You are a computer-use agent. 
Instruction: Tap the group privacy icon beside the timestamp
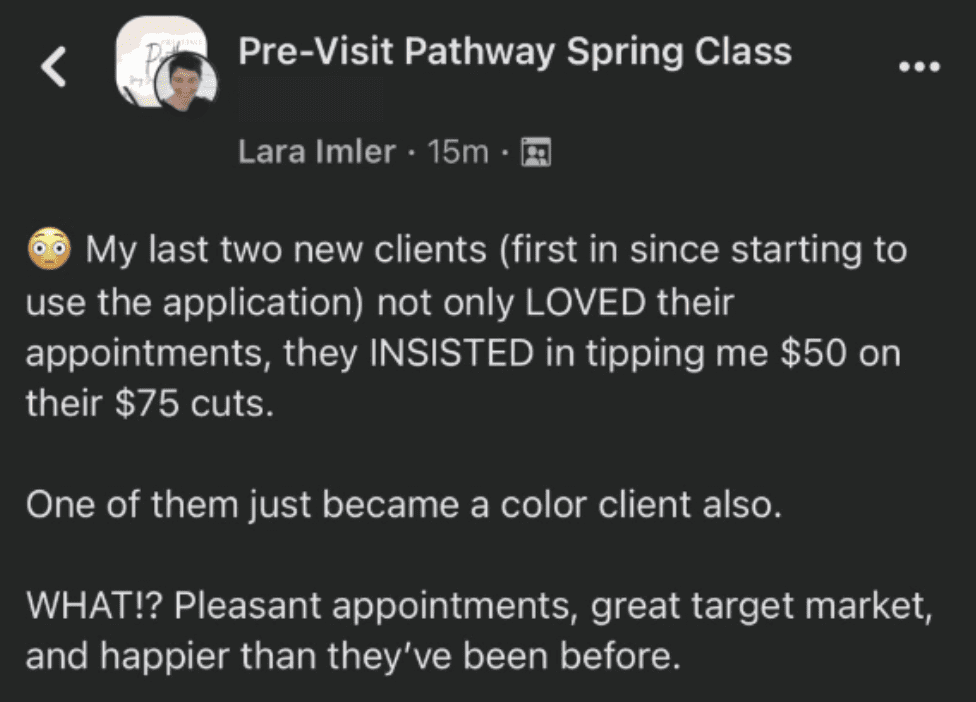pos(537,152)
